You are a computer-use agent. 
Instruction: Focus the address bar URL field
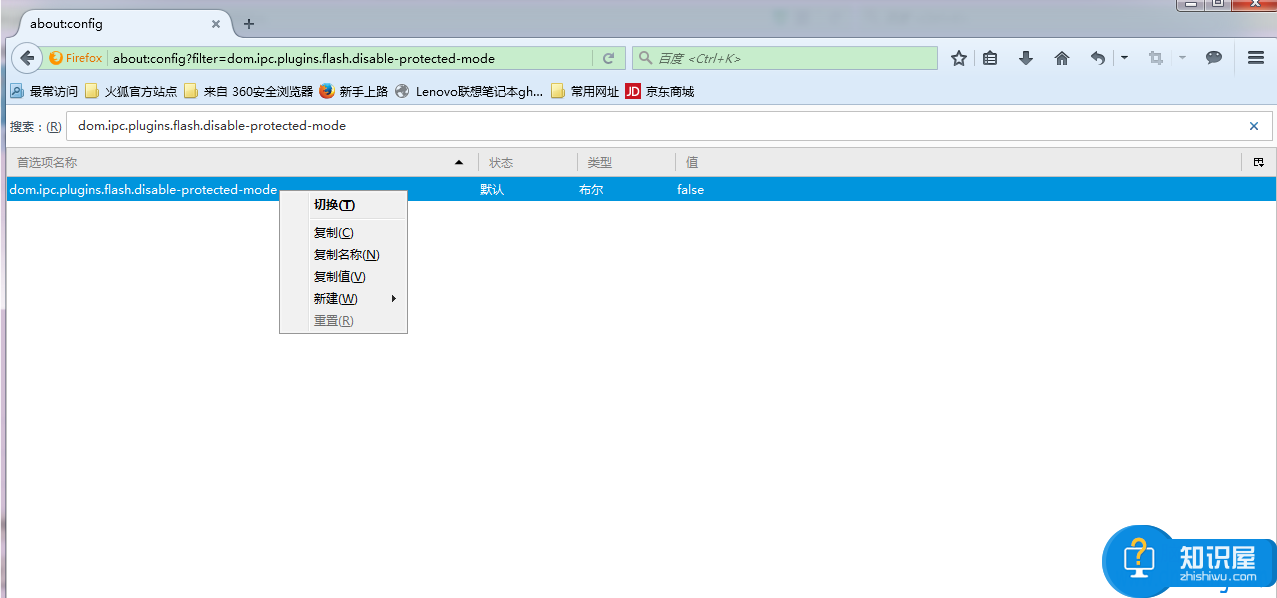[x=351, y=58]
